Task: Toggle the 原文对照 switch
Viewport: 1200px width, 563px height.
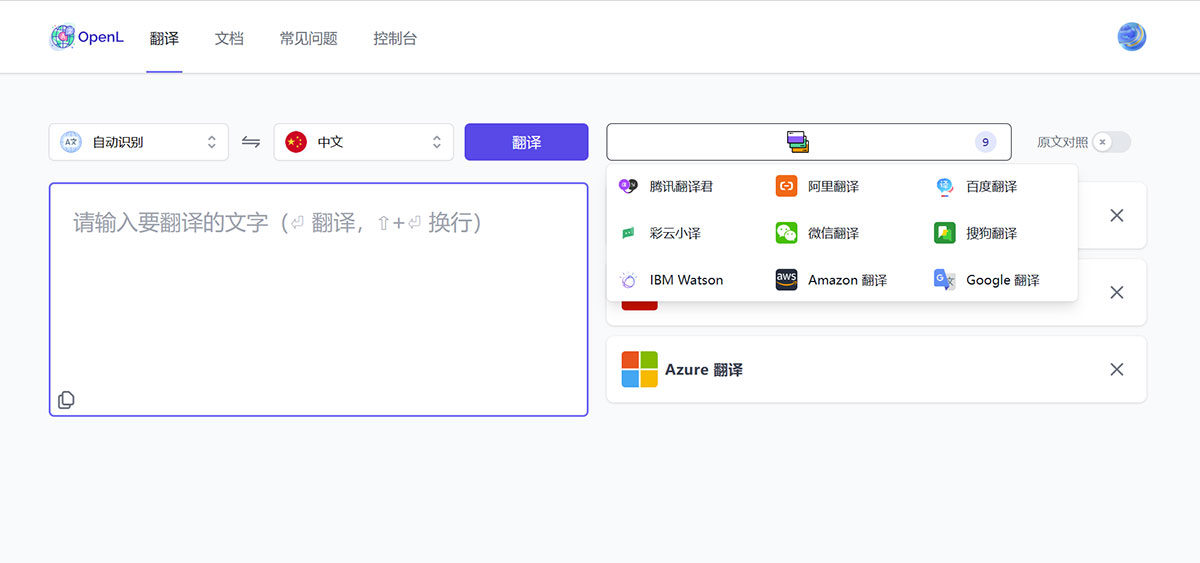Action: (x=1110, y=142)
